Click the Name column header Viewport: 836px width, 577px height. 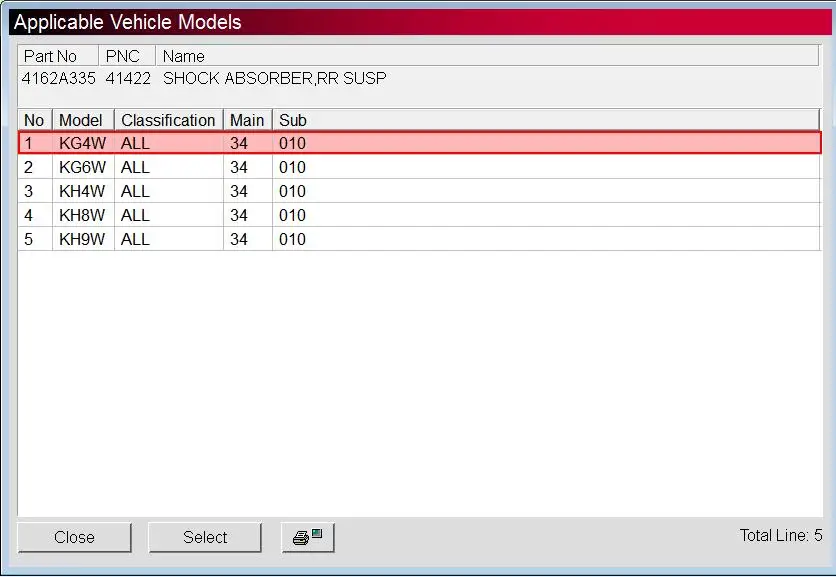click(x=487, y=56)
